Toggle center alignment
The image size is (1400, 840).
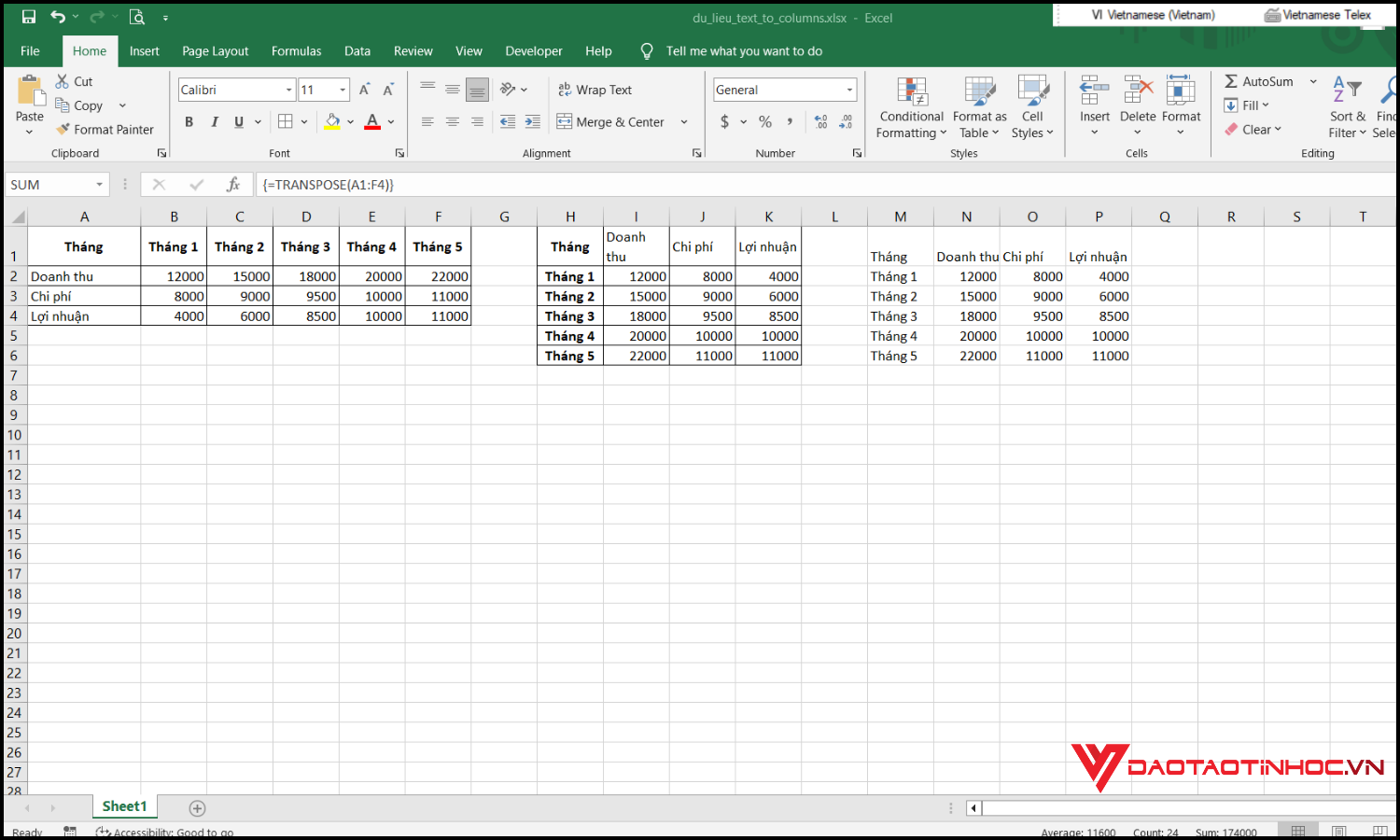pyautogui.click(x=452, y=121)
